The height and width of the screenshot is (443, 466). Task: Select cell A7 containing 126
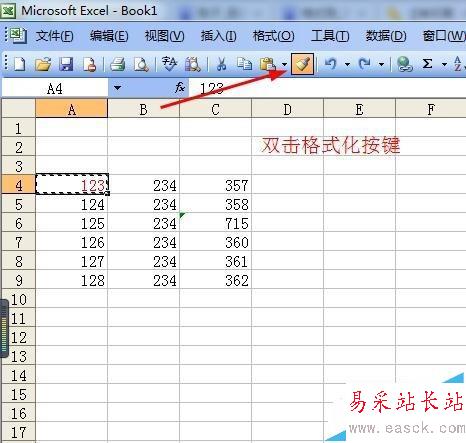tap(72, 242)
